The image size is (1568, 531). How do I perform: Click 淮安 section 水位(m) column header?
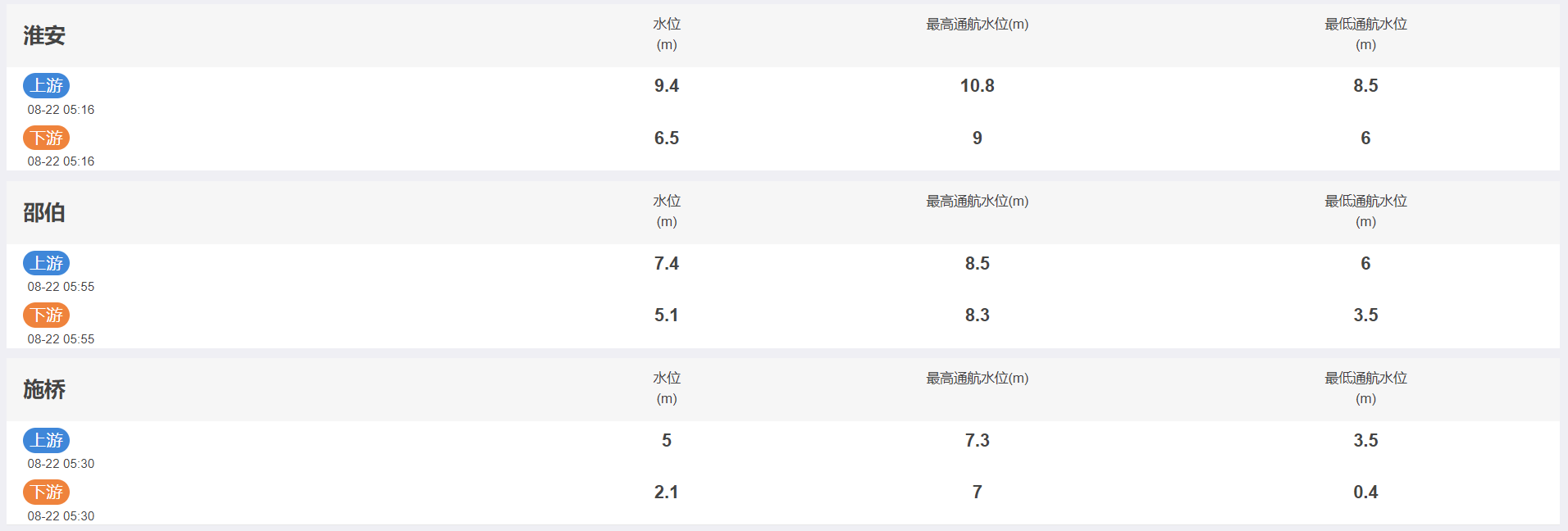(667, 34)
